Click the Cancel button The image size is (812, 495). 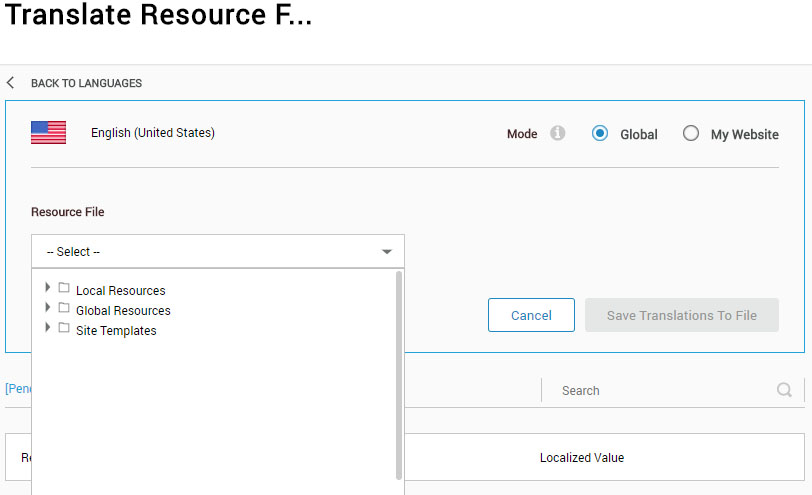(x=531, y=315)
